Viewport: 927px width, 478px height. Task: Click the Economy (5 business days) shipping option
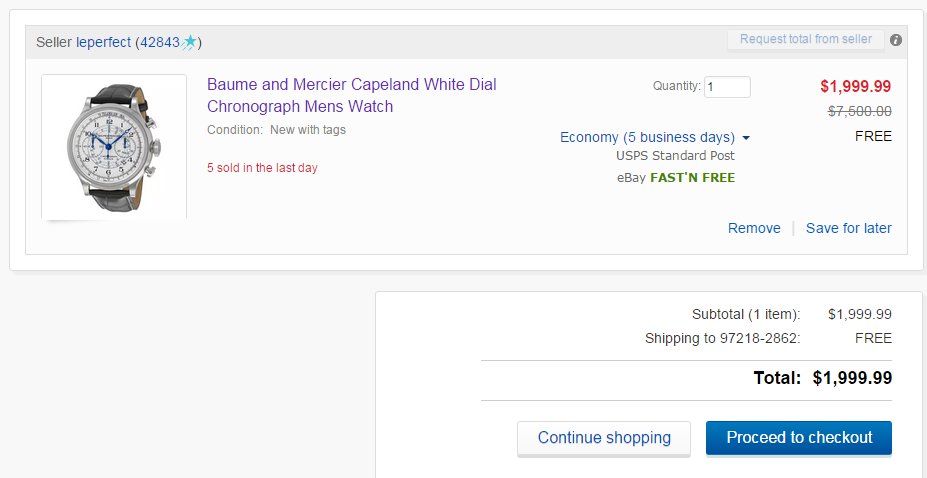[647, 137]
